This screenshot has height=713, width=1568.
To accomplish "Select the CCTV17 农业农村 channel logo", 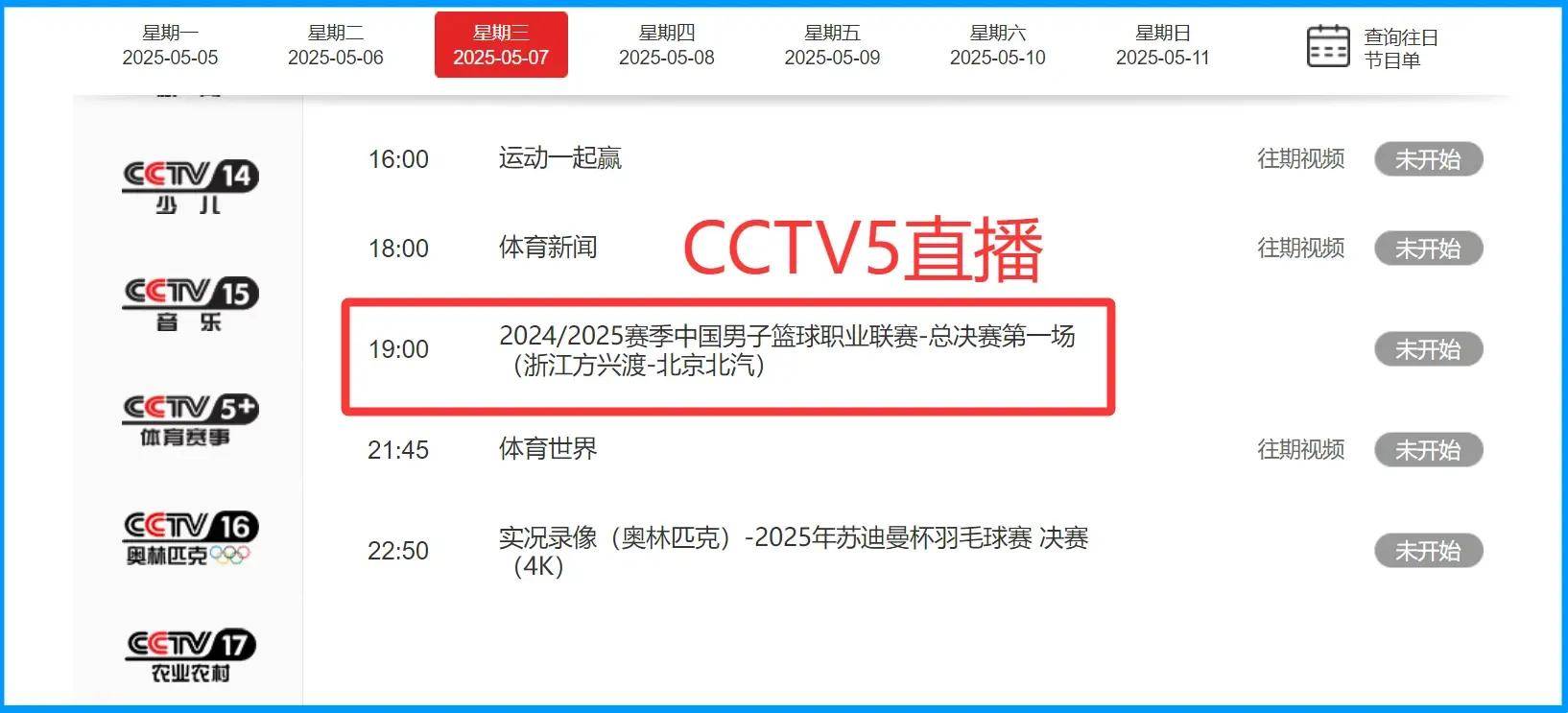I will point(190,655).
